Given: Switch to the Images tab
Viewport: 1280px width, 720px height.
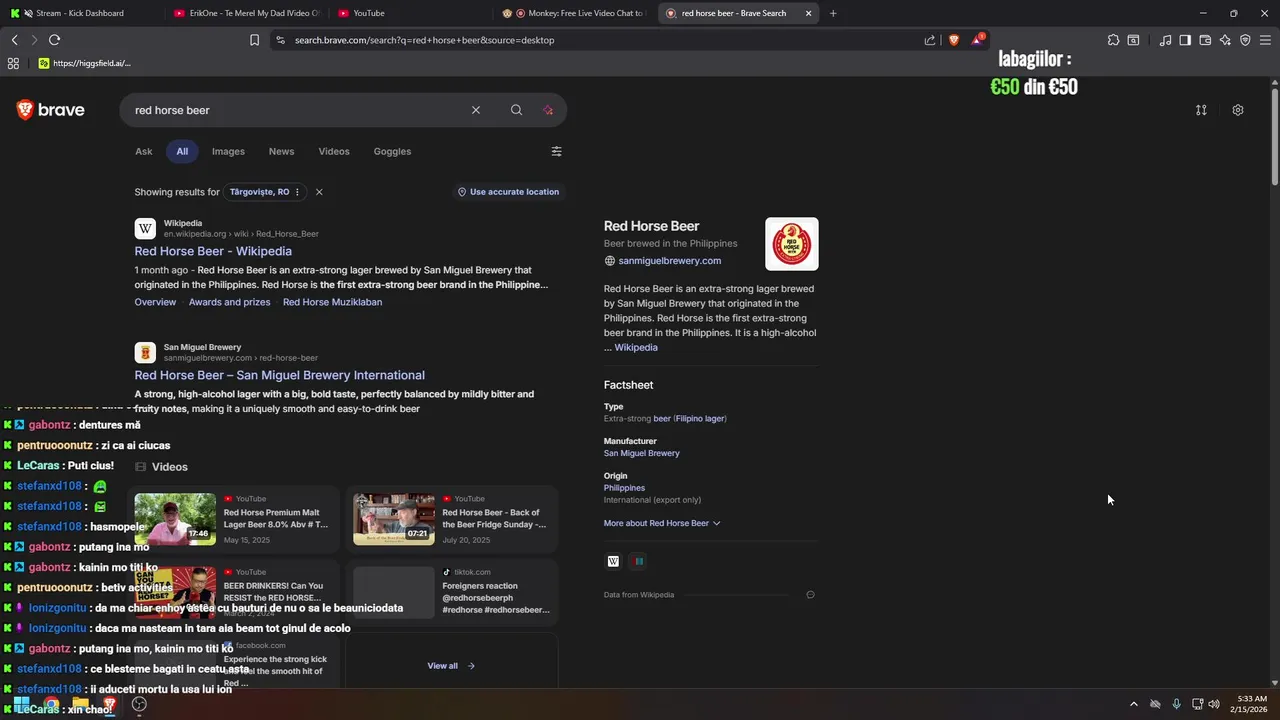Looking at the screenshot, I should pos(228,151).
